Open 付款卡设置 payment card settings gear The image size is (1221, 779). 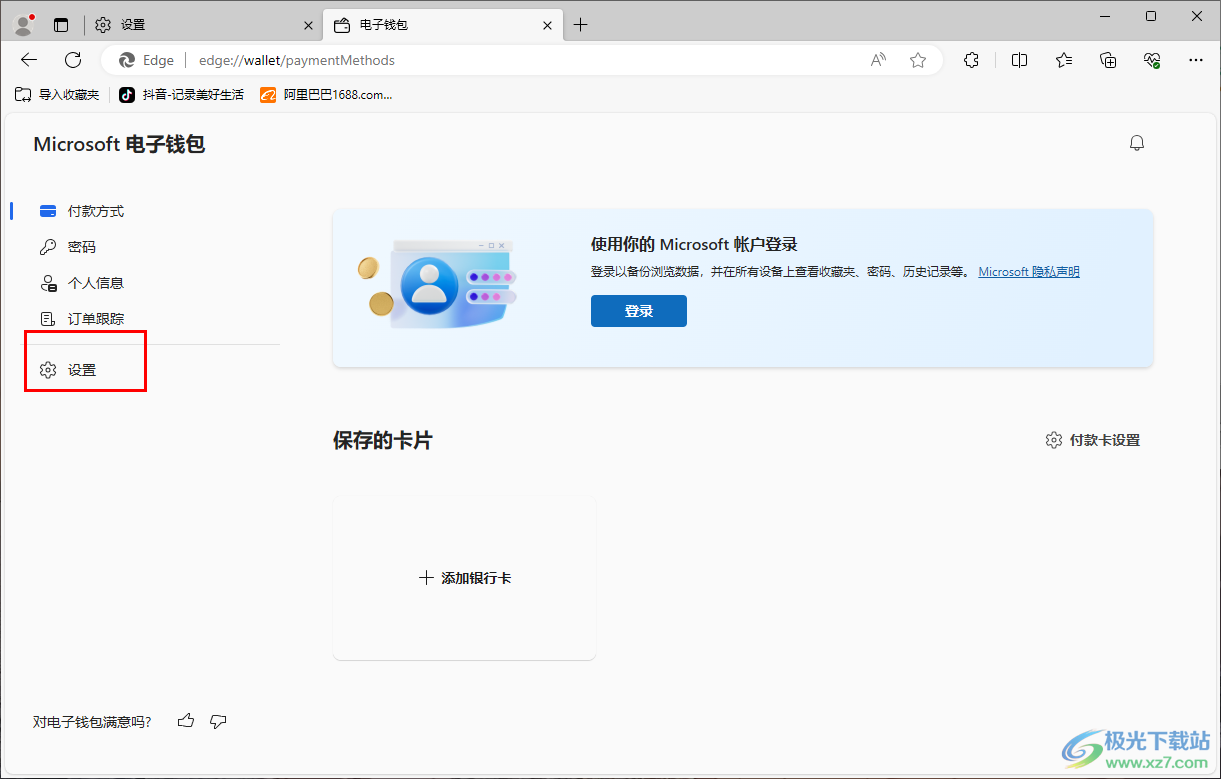[1095, 439]
